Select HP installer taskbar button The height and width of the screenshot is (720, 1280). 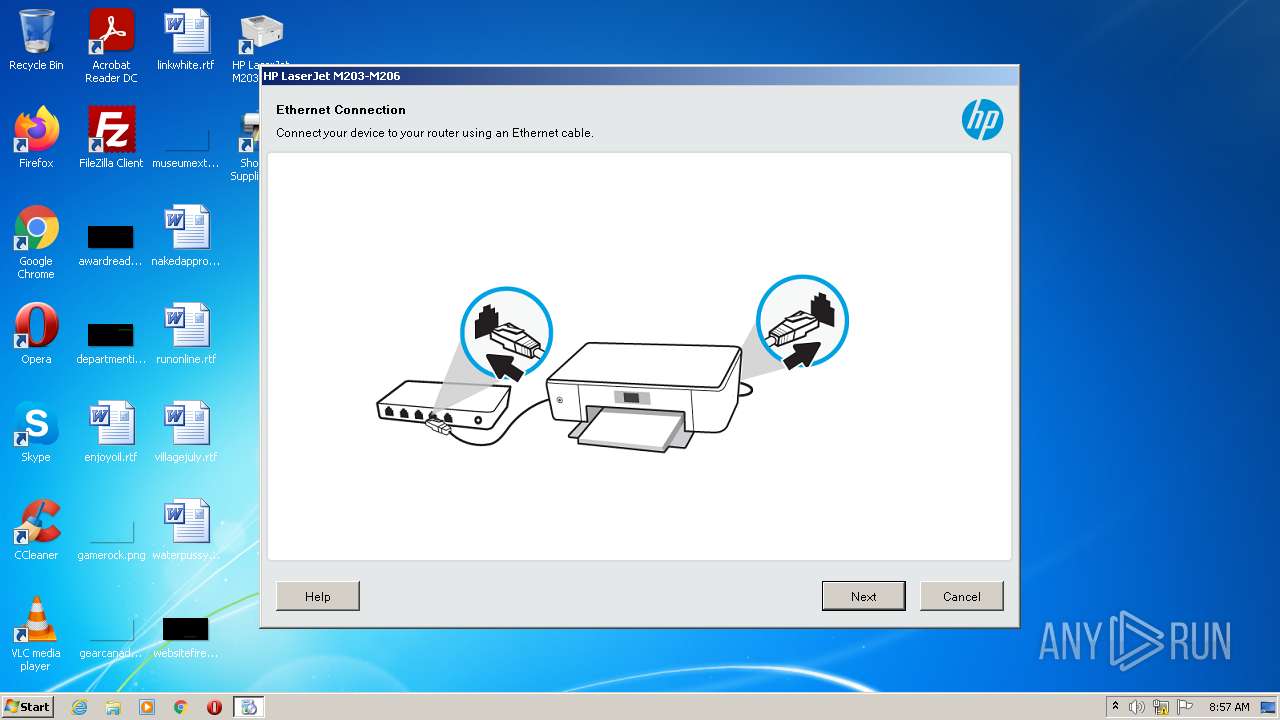(249, 707)
